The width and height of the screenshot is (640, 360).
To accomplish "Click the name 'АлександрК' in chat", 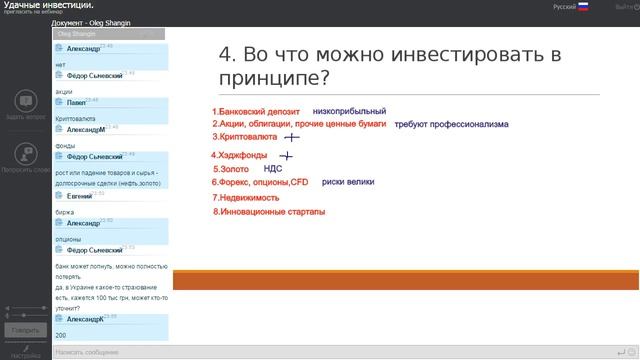I will (x=85, y=319).
